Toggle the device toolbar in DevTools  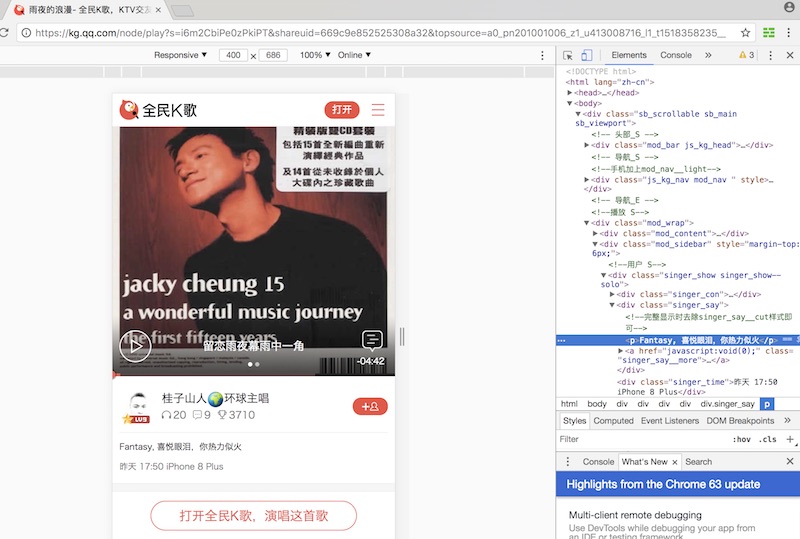point(587,56)
